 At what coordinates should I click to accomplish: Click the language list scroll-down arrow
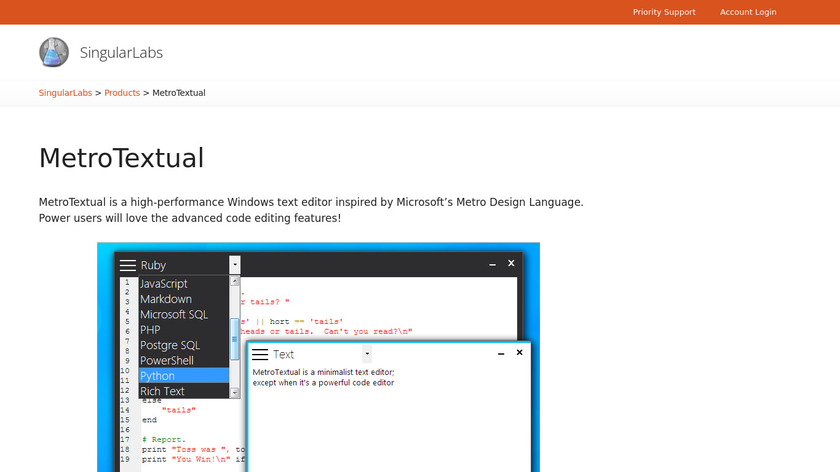pos(235,391)
